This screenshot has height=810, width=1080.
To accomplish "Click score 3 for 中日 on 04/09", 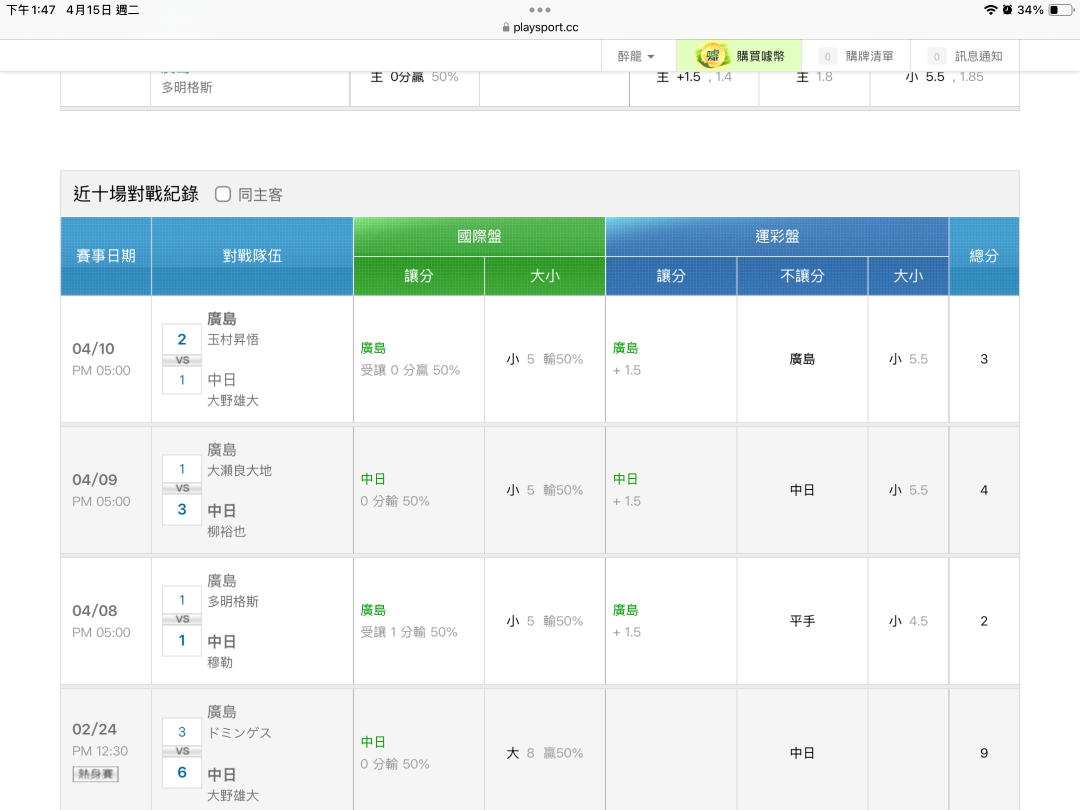I will (182, 509).
